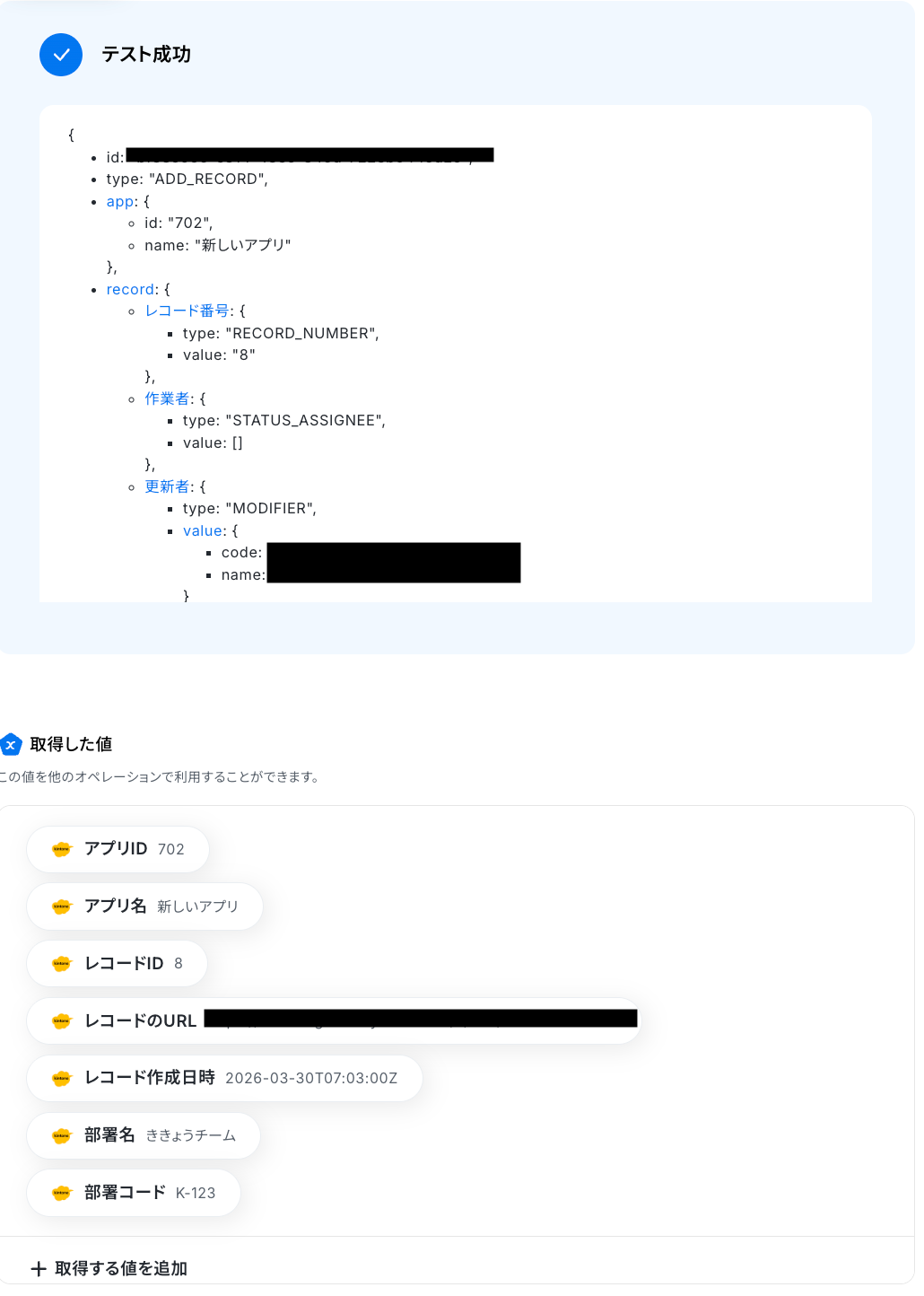
Task: Click the kintone icon beside アプリ名
Action: (61, 906)
